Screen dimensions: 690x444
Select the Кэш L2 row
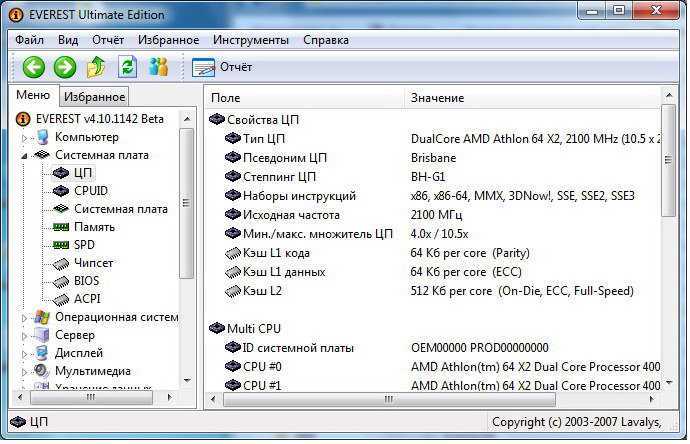point(434,291)
